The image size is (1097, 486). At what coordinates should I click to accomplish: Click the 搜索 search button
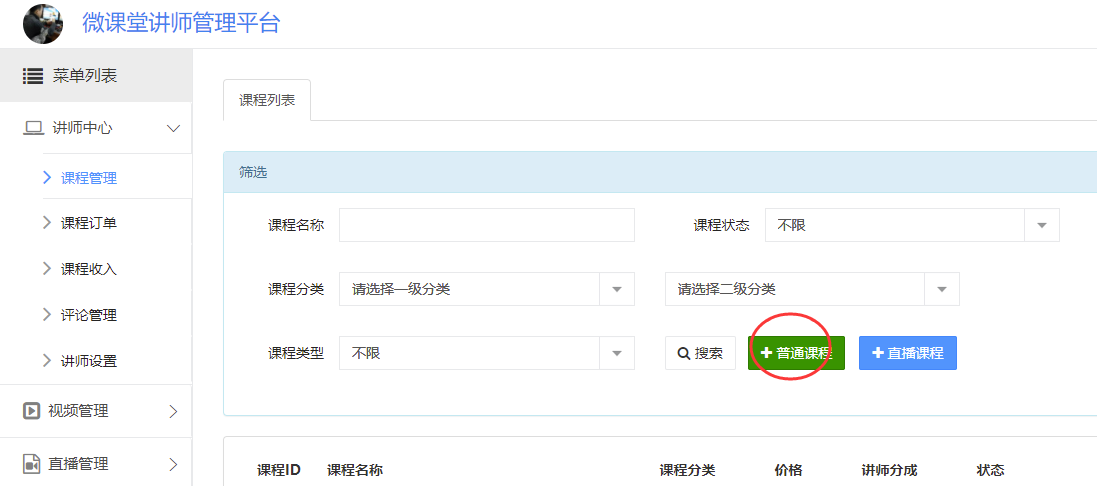tap(700, 353)
